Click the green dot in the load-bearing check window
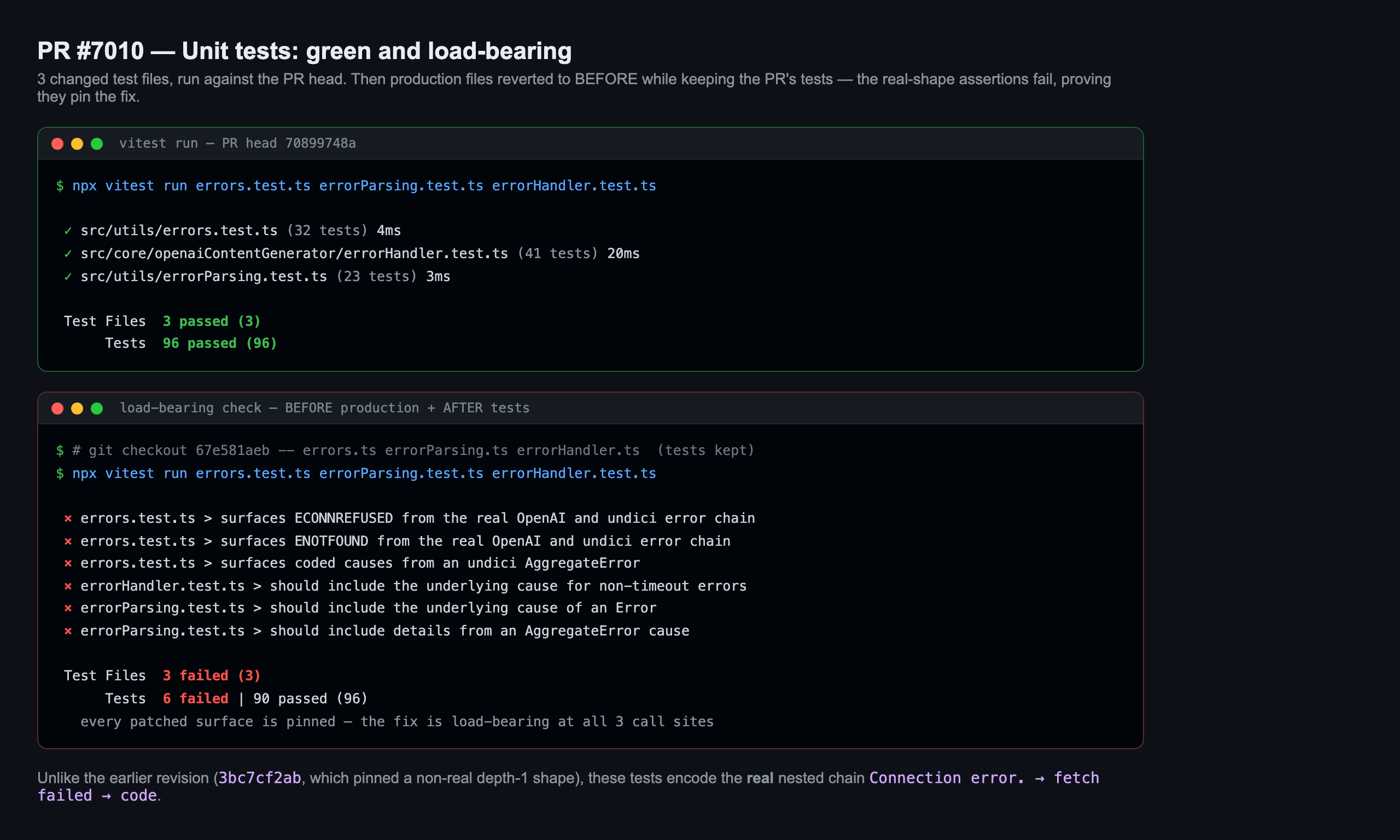1400x840 pixels. coord(97,408)
